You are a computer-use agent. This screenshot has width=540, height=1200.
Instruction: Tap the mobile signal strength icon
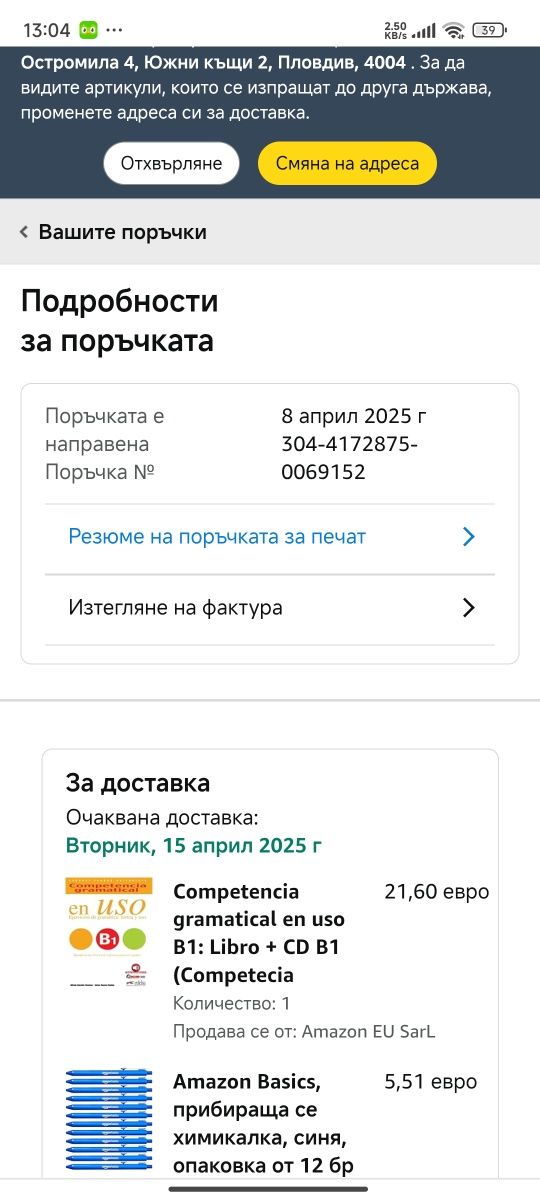click(425, 30)
